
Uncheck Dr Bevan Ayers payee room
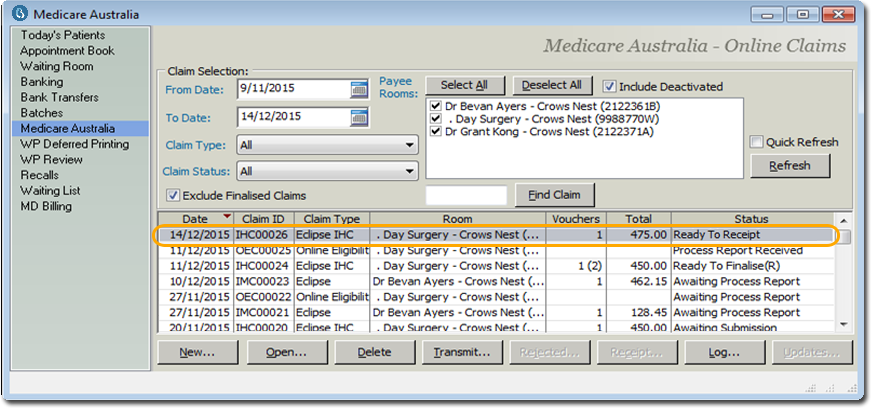tap(435, 106)
